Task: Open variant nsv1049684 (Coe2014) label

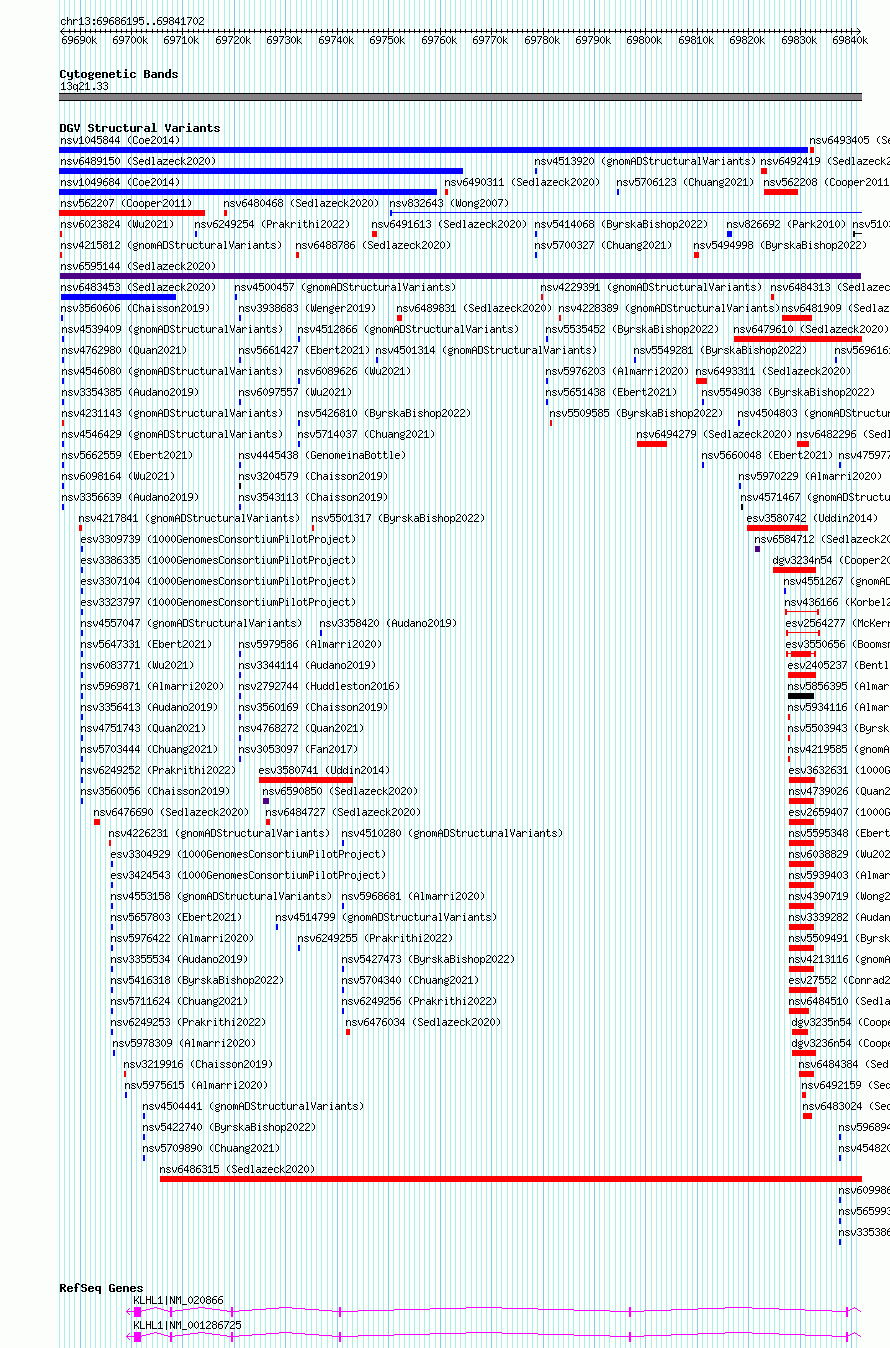Action: tap(120, 182)
